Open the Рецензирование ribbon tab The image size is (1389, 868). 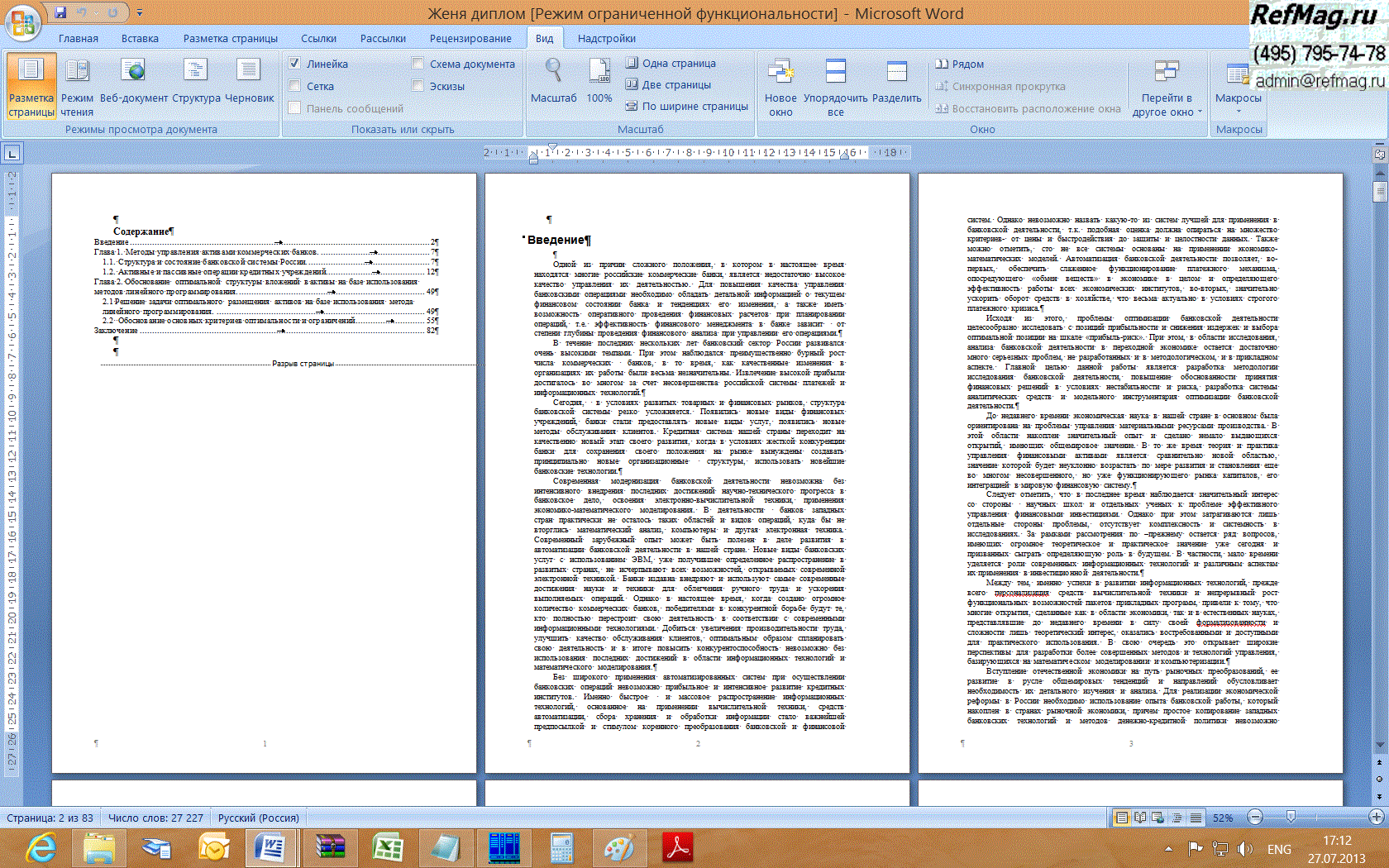tap(470, 38)
